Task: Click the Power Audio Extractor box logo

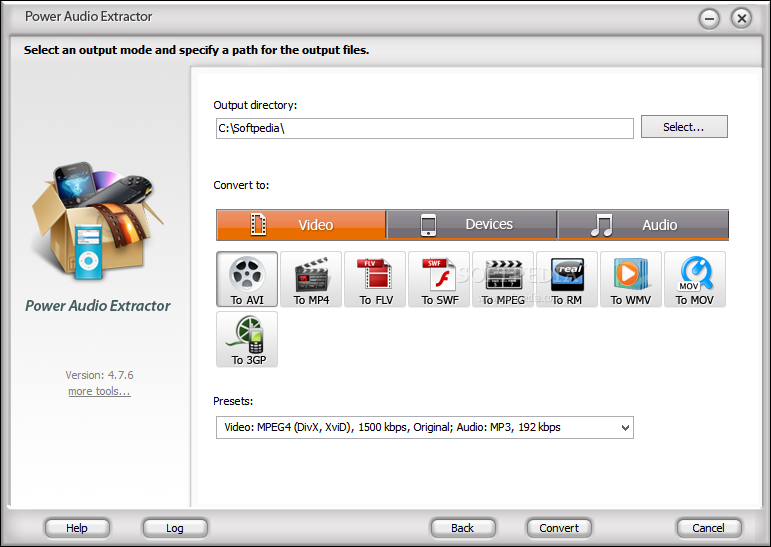Action: [97, 221]
